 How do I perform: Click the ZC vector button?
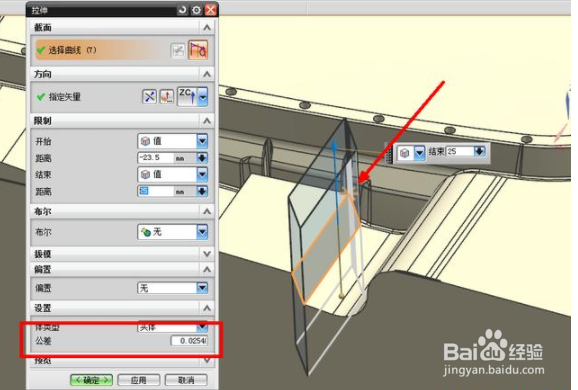tap(188, 96)
